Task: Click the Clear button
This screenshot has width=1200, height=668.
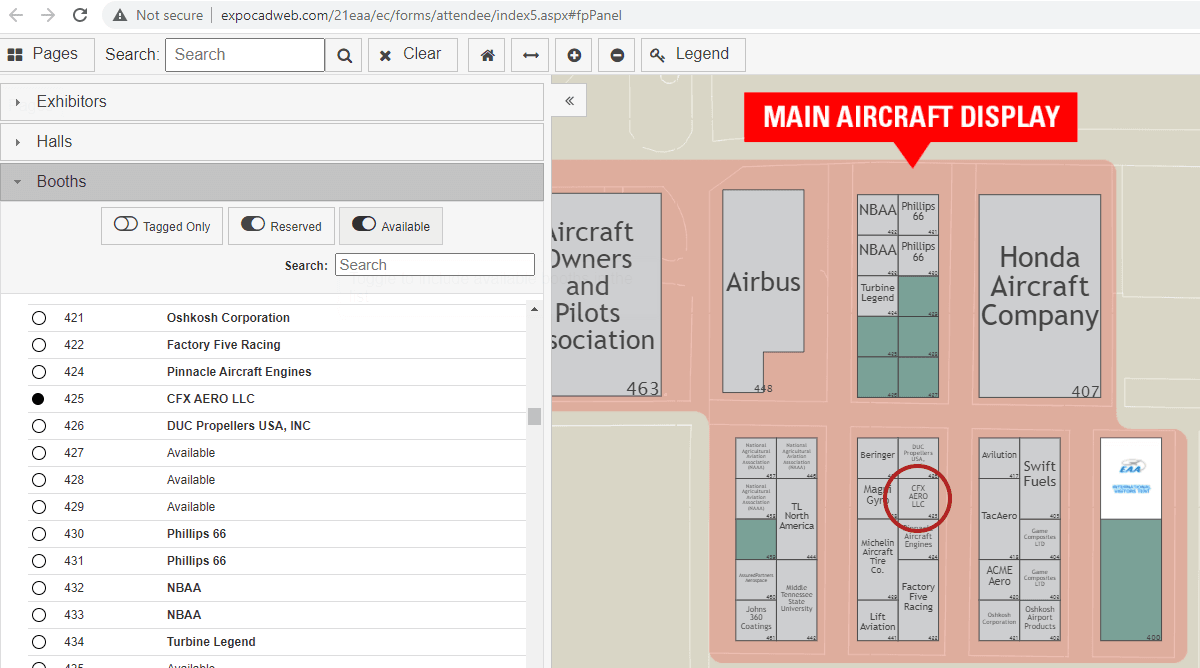Action: (412, 55)
